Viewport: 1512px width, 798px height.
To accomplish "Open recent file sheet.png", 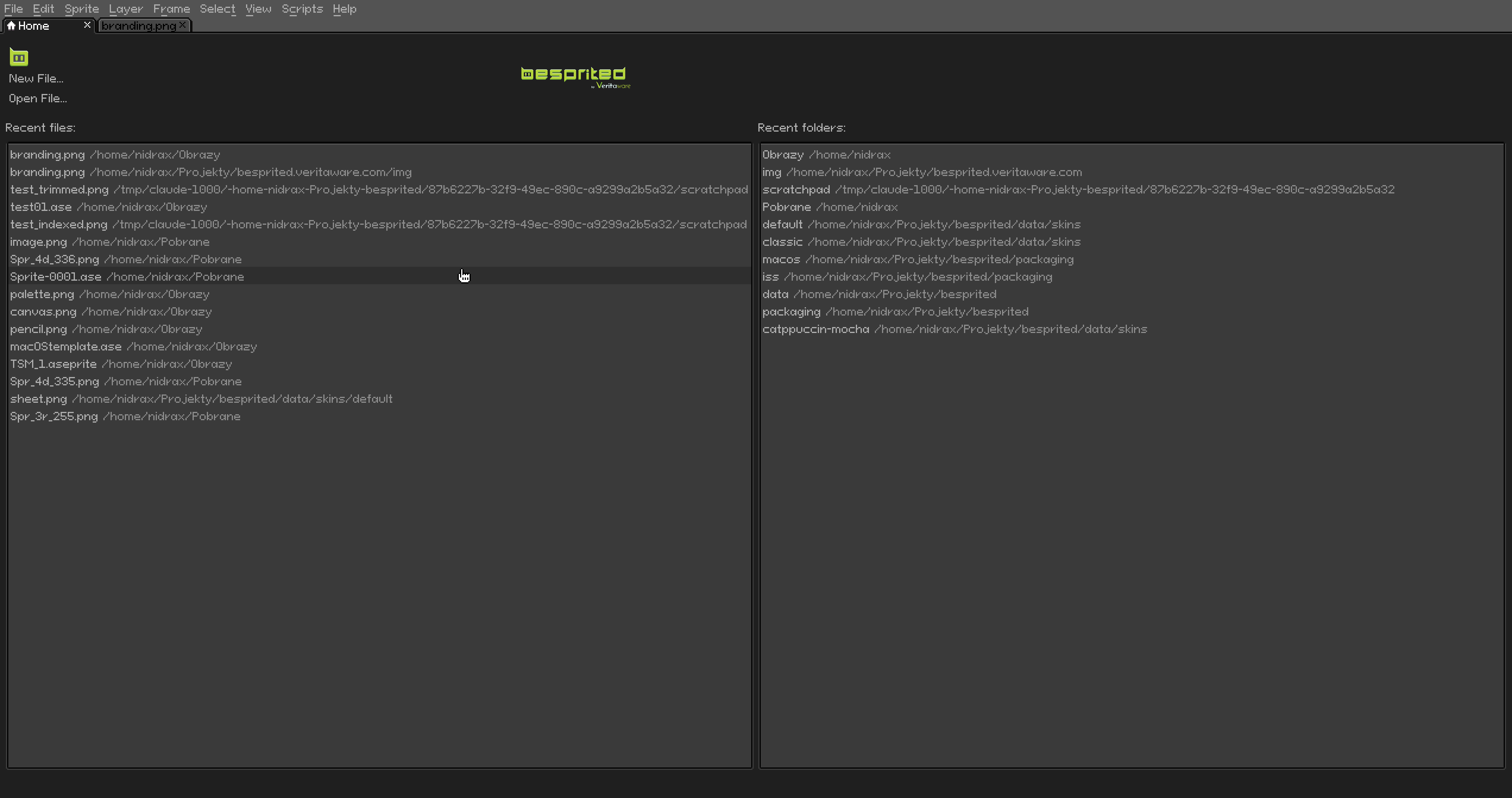I will point(379,399).
